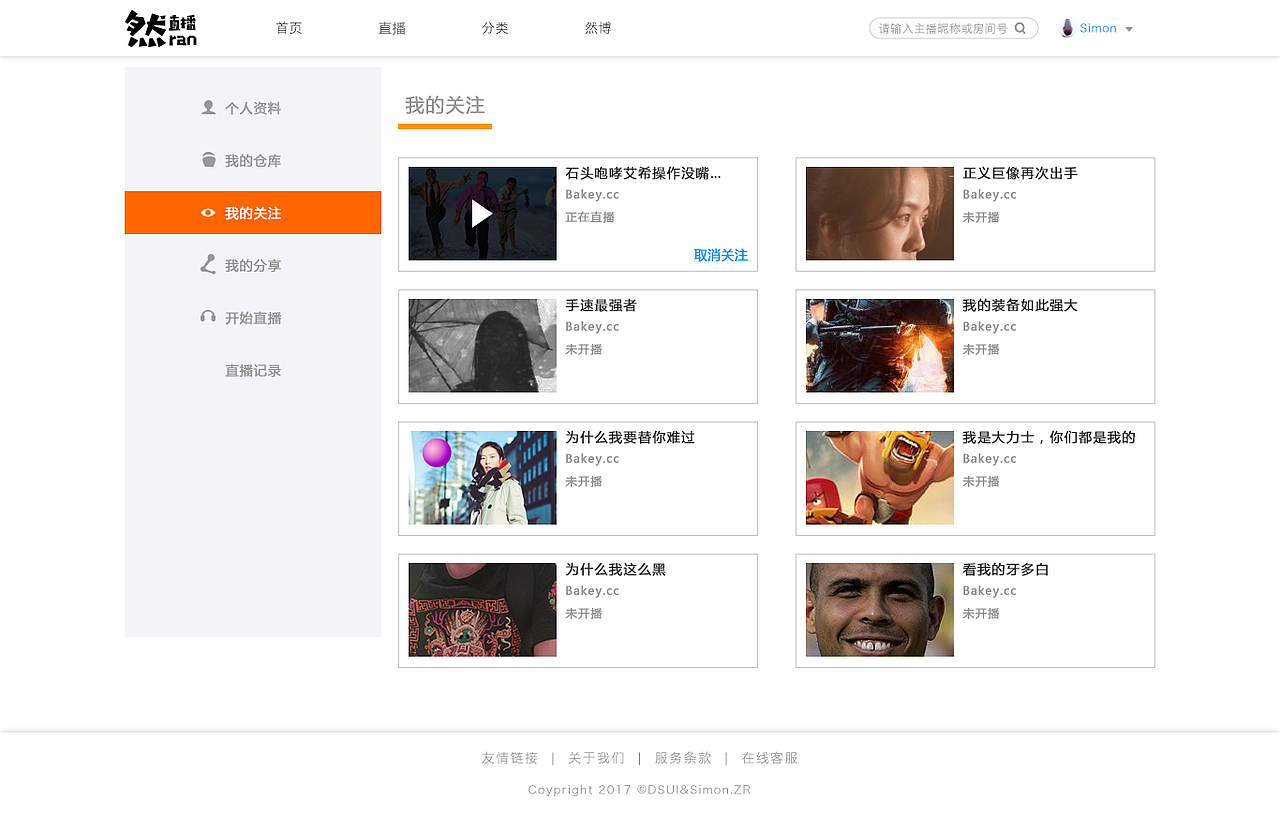The height and width of the screenshot is (815, 1280).
Task: Click the share icon beside 我的分享
Action: coord(208,264)
